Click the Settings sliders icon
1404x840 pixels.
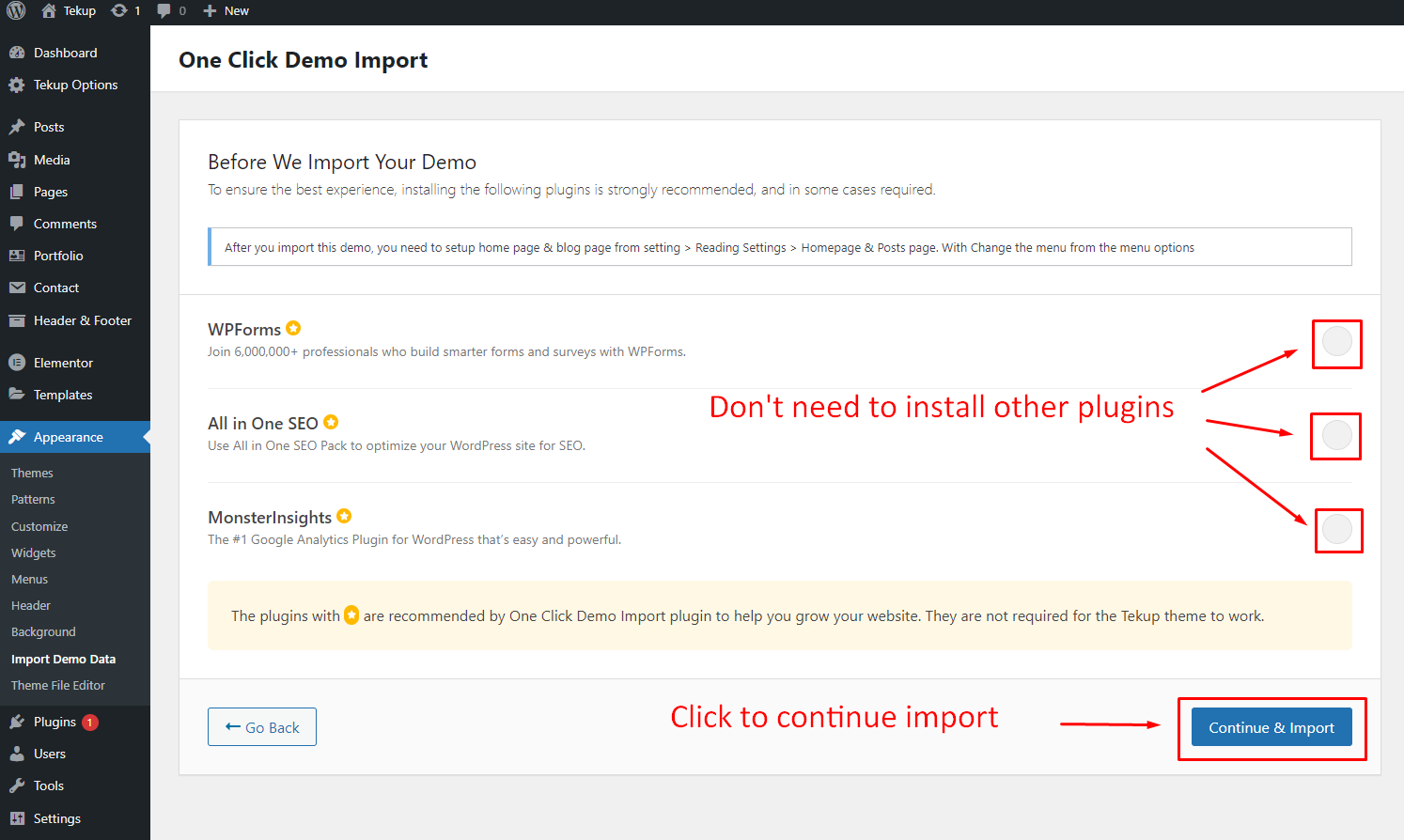[x=17, y=818]
